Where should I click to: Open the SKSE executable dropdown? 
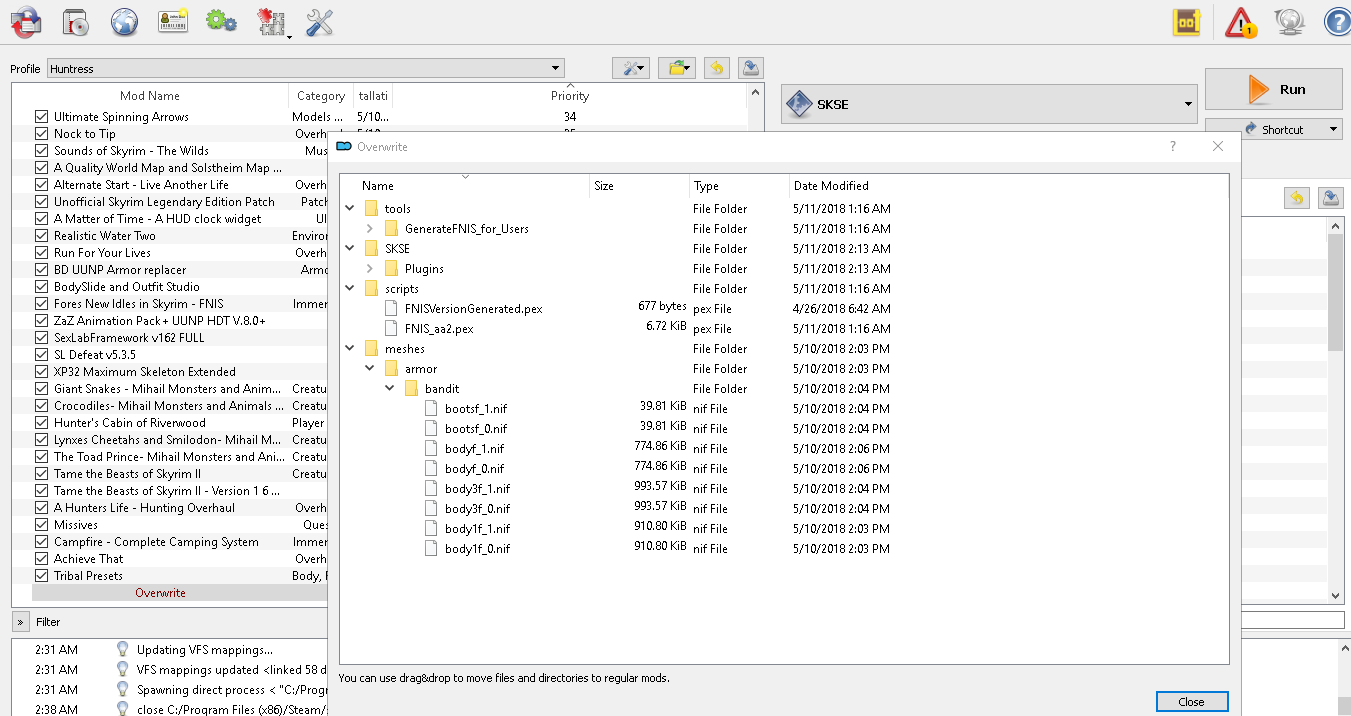coord(989,104)
